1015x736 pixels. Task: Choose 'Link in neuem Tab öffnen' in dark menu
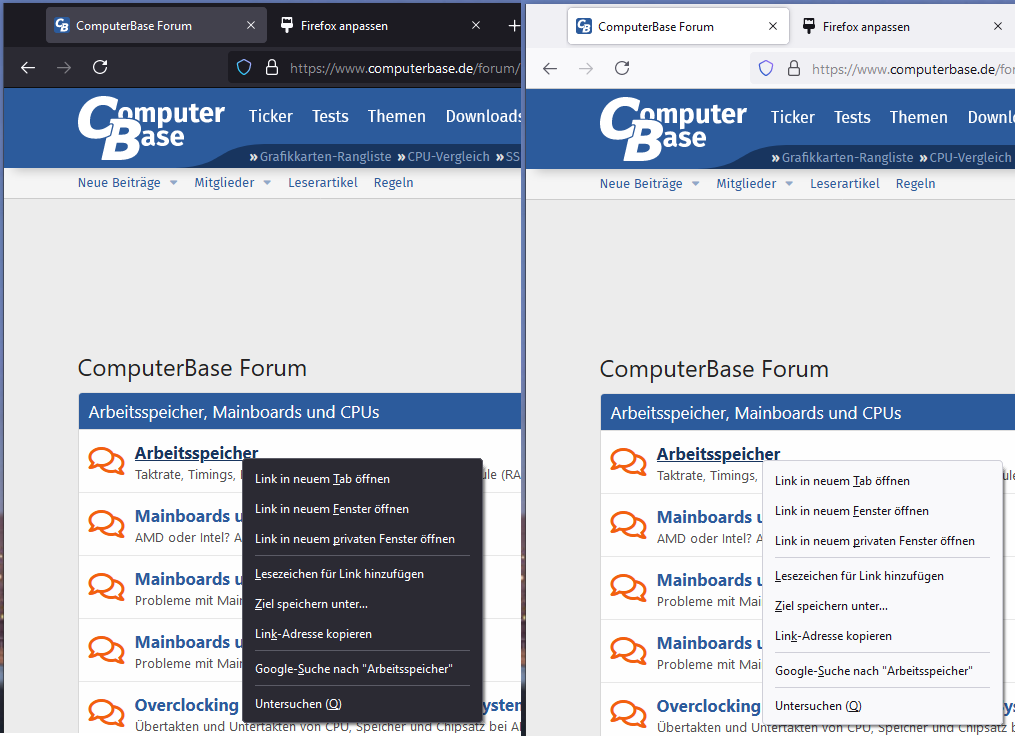(x=362, y=479)
